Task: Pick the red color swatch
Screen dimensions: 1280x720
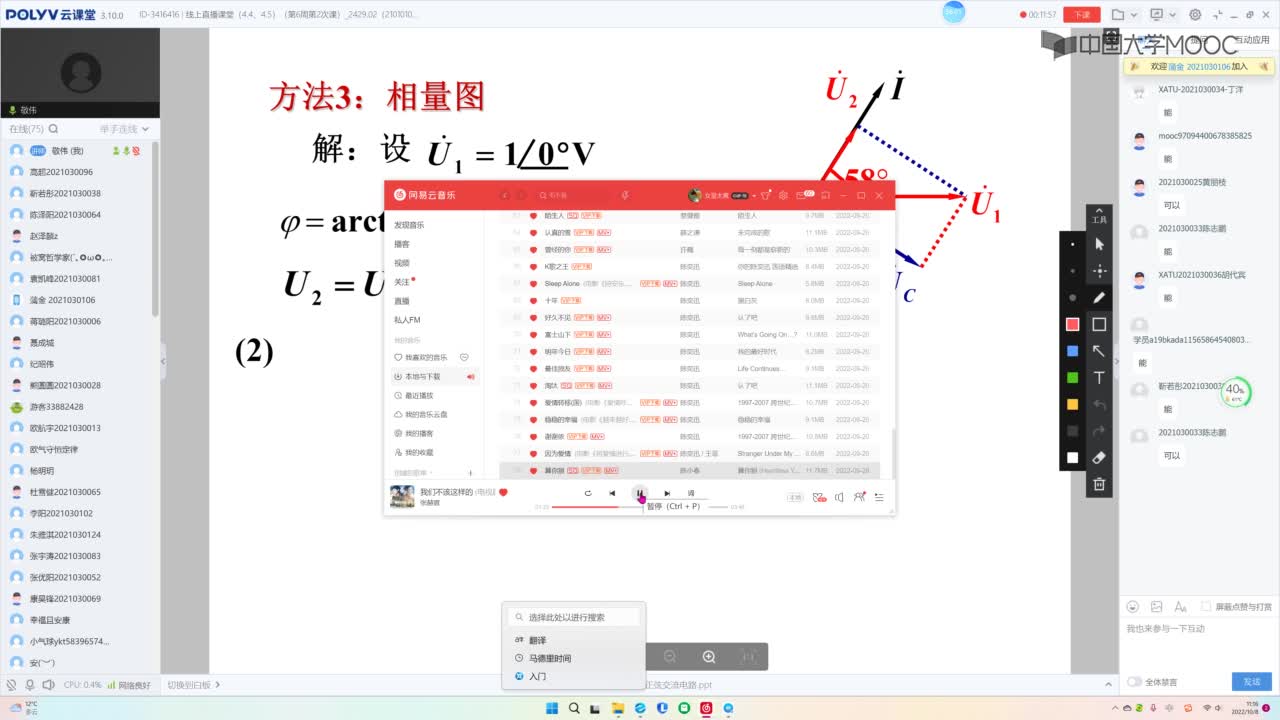Action: click(1073, 324)
